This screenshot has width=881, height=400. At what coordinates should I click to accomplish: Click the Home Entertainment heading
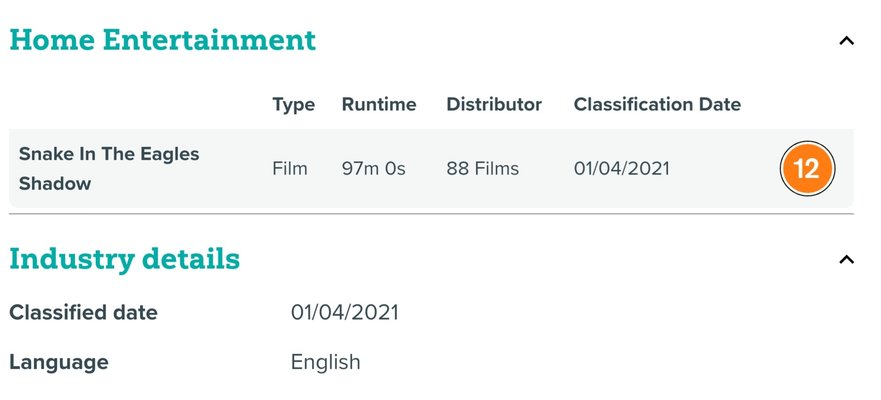(x=162, y=40)
